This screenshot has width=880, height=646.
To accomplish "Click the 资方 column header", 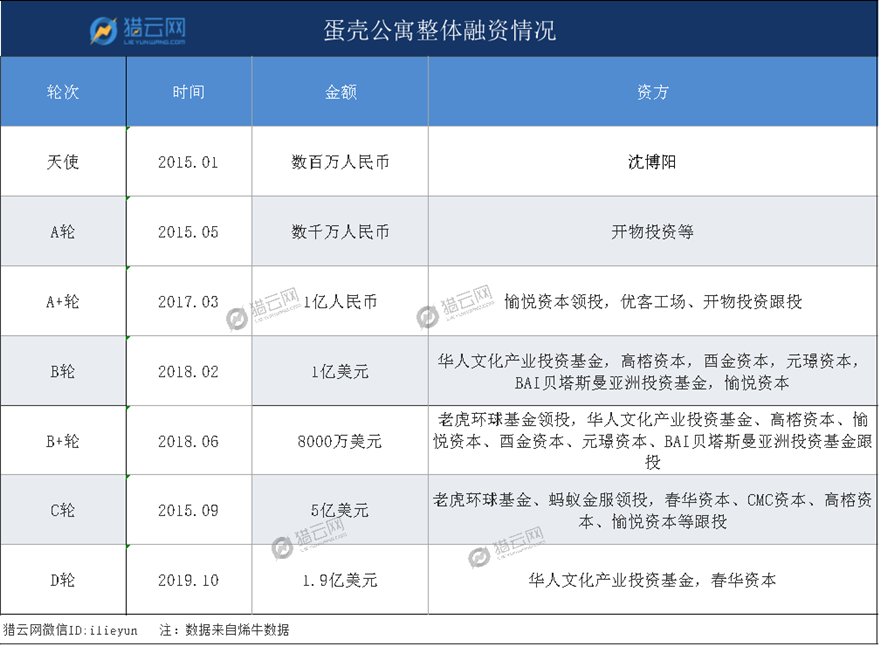I will pos(653,91).
